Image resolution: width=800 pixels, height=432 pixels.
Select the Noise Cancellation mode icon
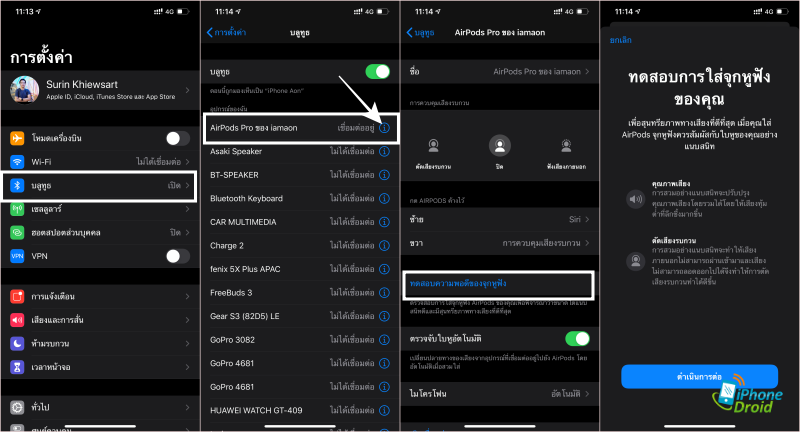(434, 146)
